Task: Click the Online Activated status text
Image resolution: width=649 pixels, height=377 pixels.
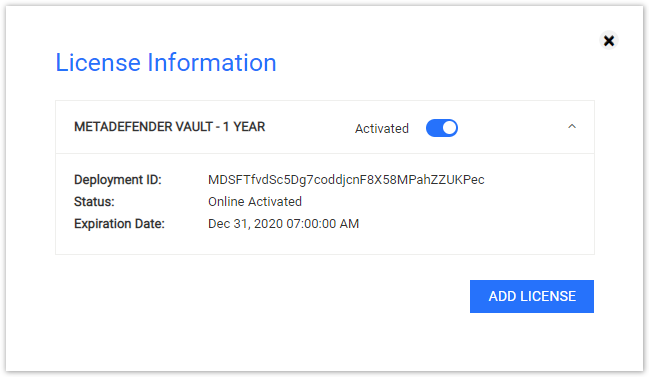Action: (x=255, y=202)
